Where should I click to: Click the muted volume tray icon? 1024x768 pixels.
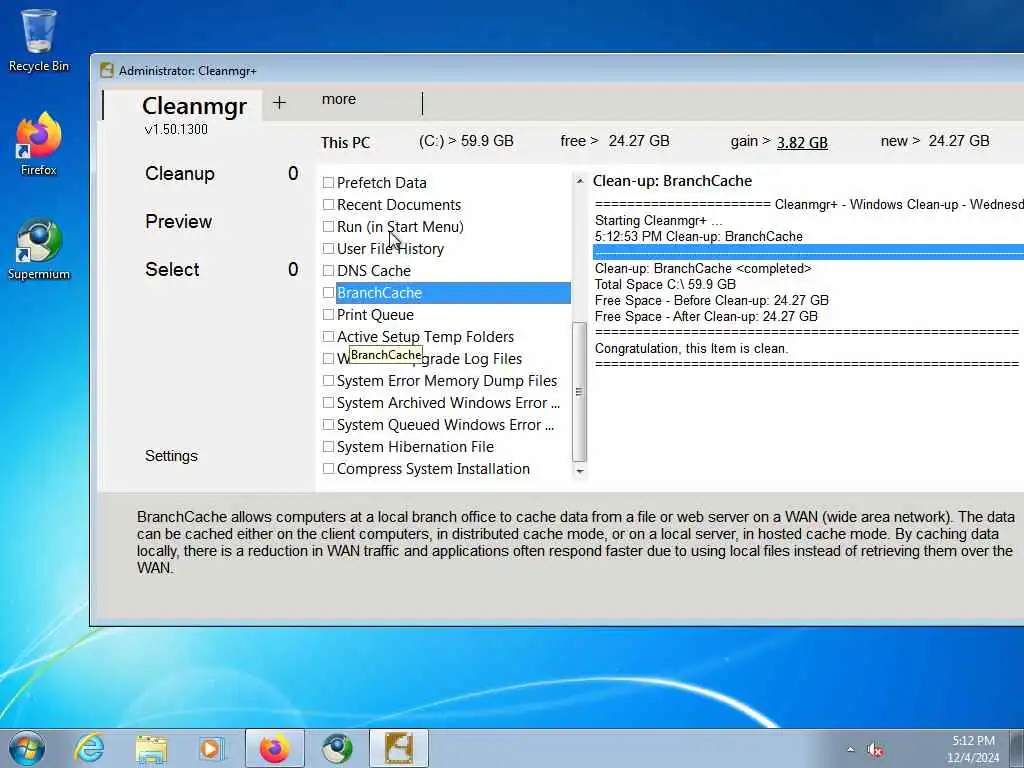875,750
